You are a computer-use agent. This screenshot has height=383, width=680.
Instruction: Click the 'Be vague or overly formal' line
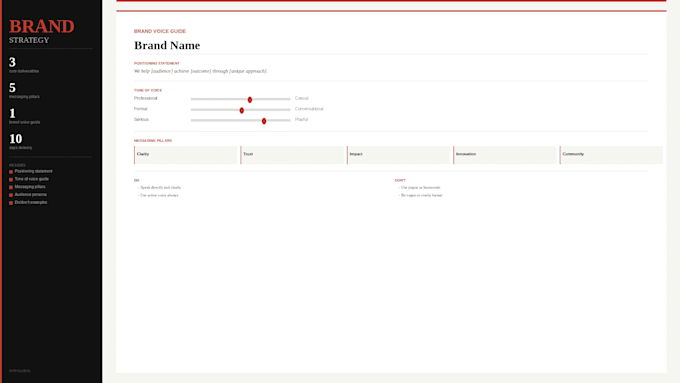[420, 196]
